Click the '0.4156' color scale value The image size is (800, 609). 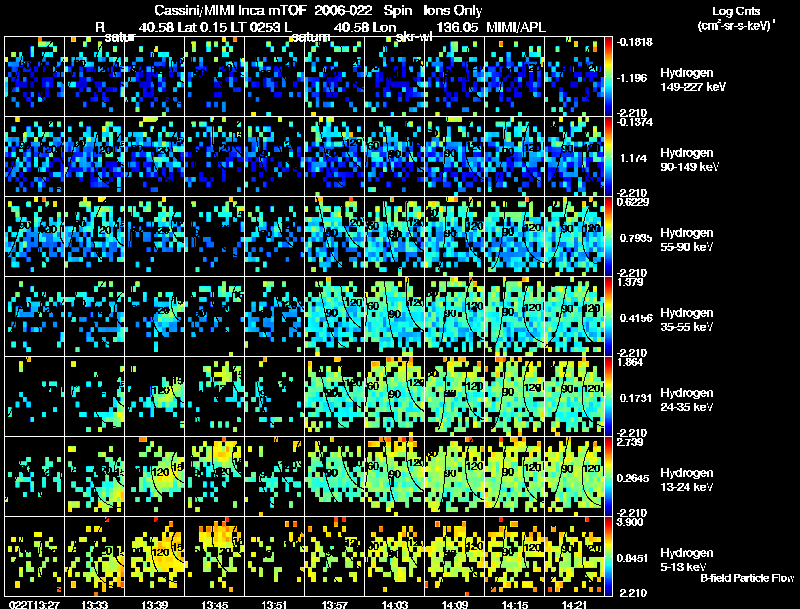636,318
